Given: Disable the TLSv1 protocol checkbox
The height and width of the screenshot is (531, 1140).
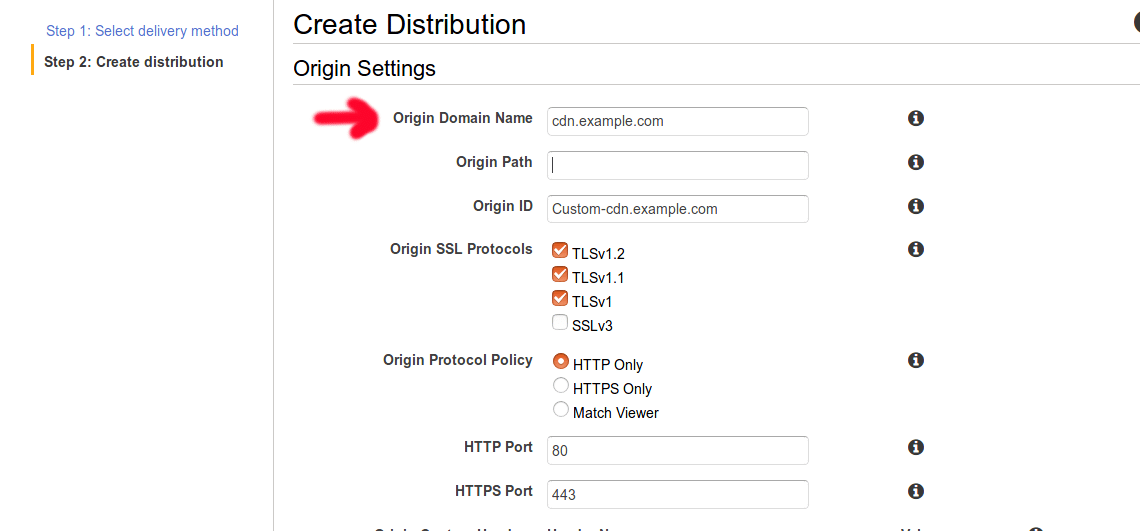Looking at the screenshot, I should pos(560,299).
